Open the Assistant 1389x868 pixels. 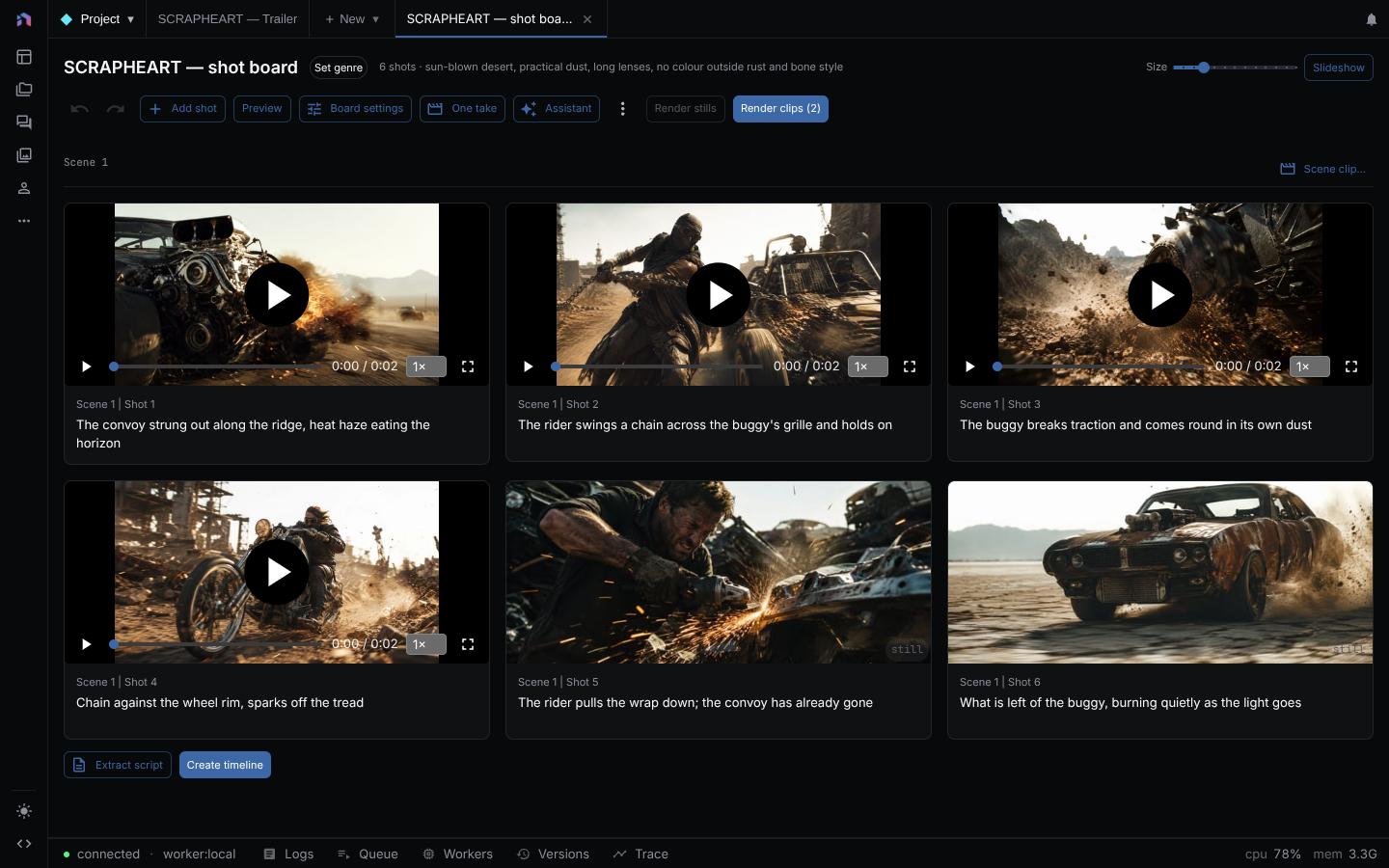[557, 109]
